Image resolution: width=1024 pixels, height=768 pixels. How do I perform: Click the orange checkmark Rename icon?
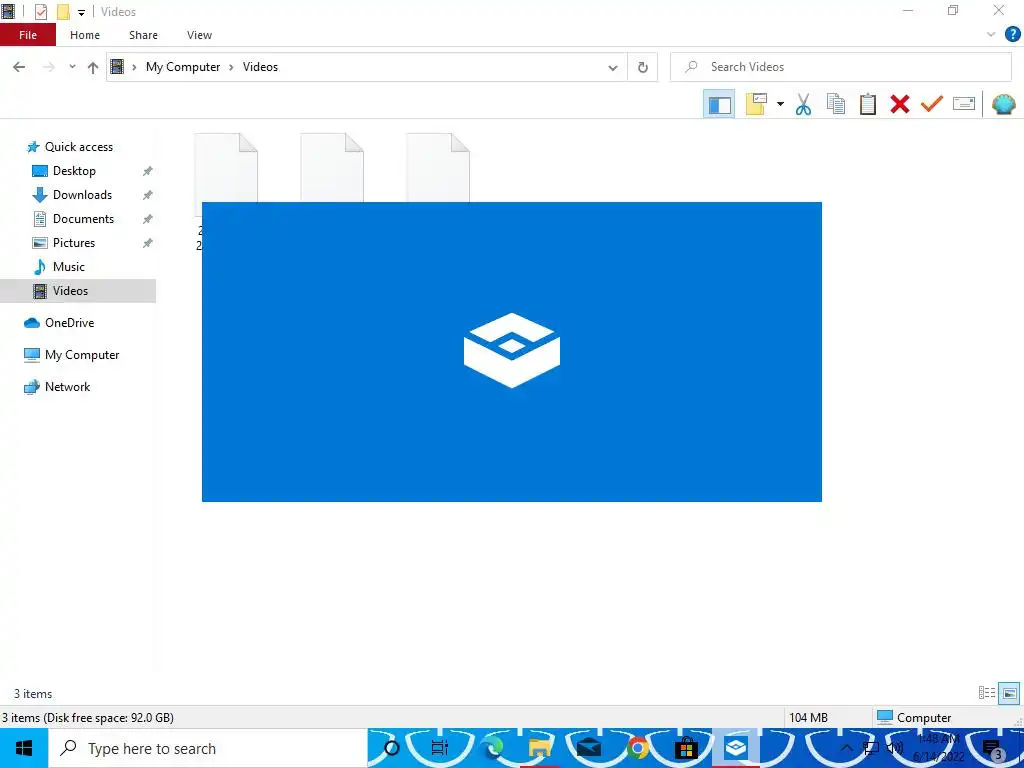pos(931,104)
